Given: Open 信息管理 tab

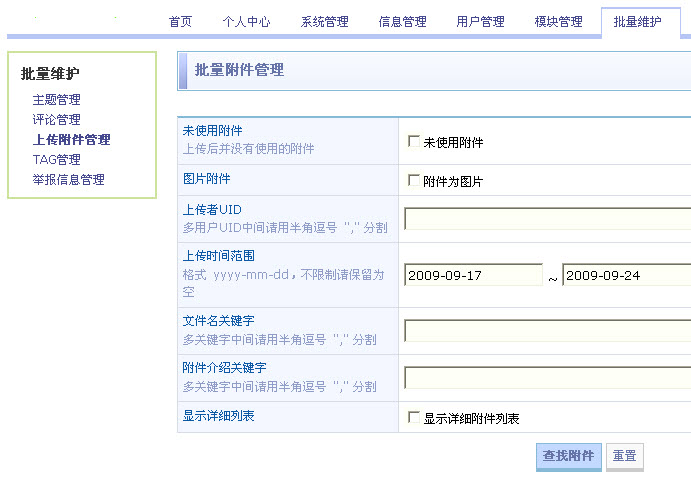Looking at the screenshot, I should 402,22.
